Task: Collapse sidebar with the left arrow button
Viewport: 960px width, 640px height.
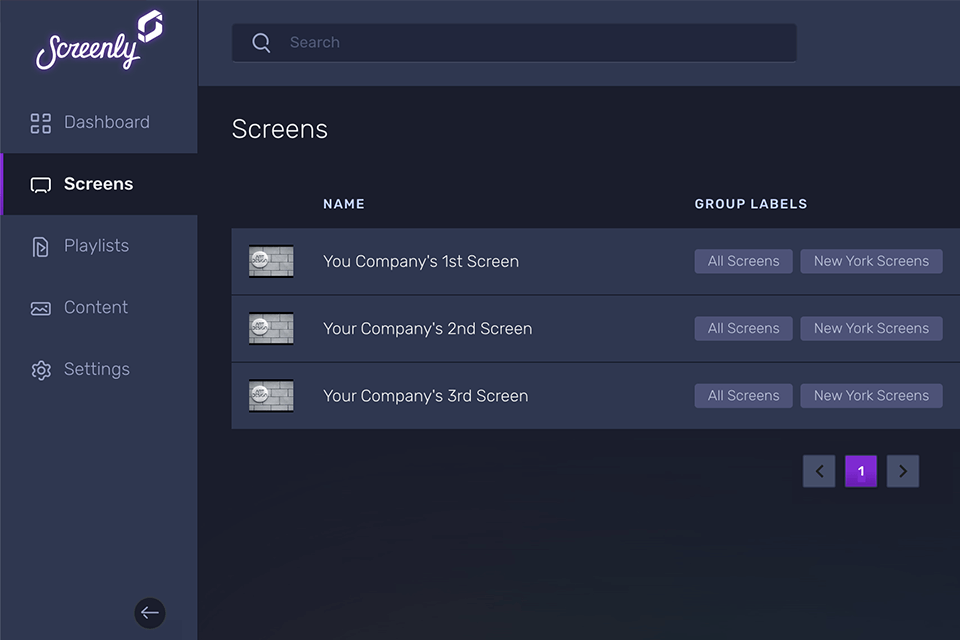Action: tap(150, 612)
